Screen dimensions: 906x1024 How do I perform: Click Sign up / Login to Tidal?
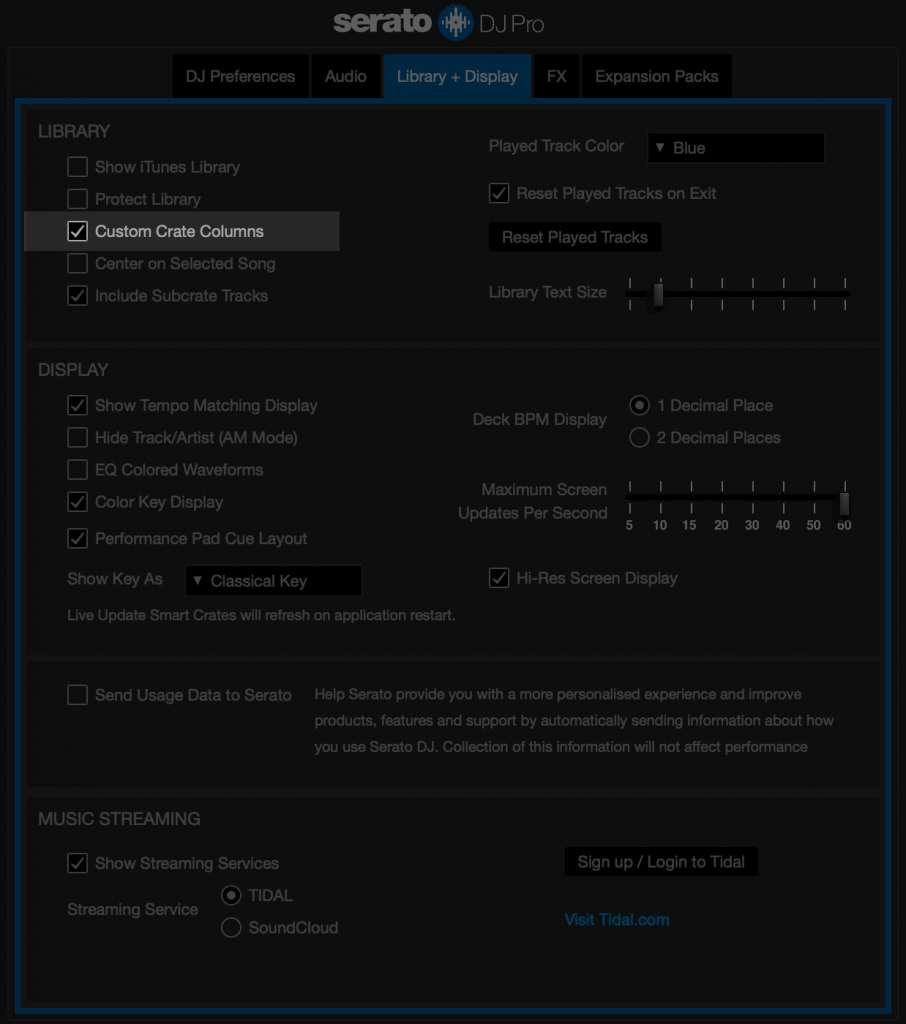[x=661, y=862]
